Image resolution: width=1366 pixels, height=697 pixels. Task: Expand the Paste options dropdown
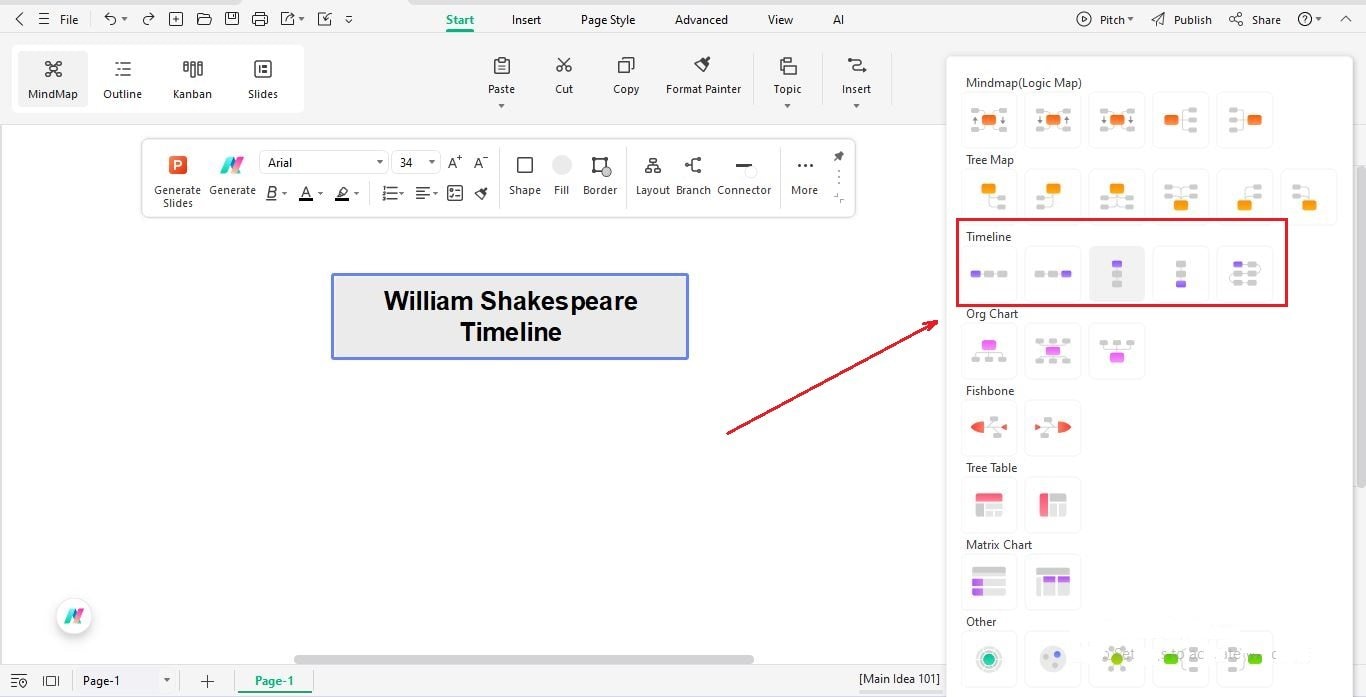[501, 105]
